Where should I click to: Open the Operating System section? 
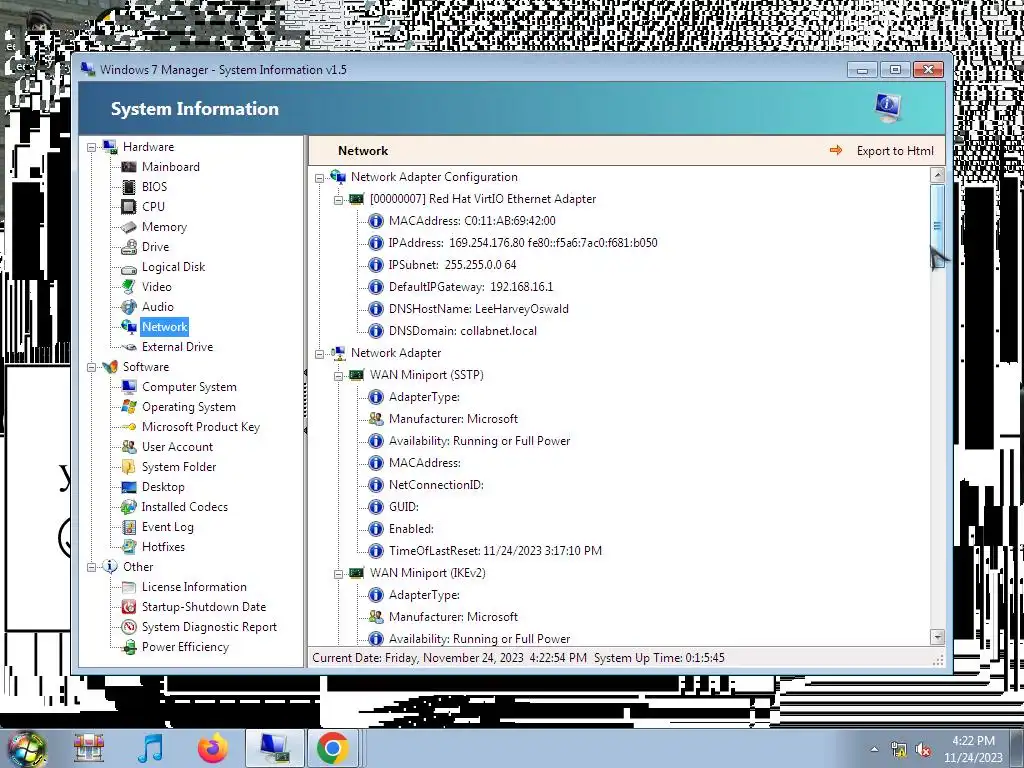(x=189, y=407)
